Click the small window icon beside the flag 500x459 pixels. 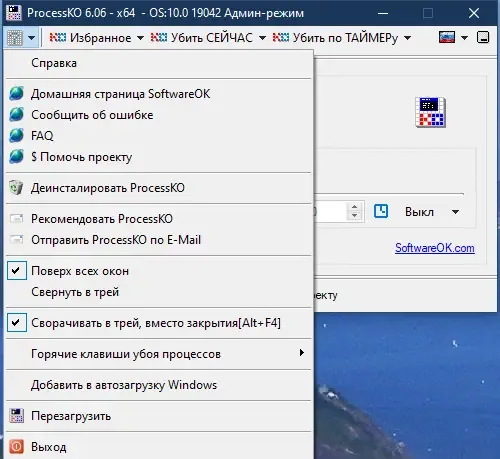(x=483, y=37)
